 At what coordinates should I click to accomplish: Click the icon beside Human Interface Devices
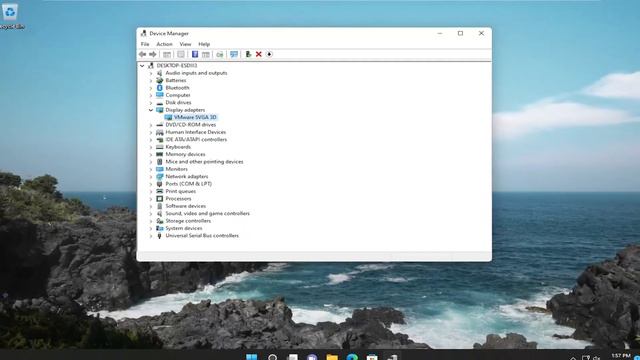click(160, 132)
